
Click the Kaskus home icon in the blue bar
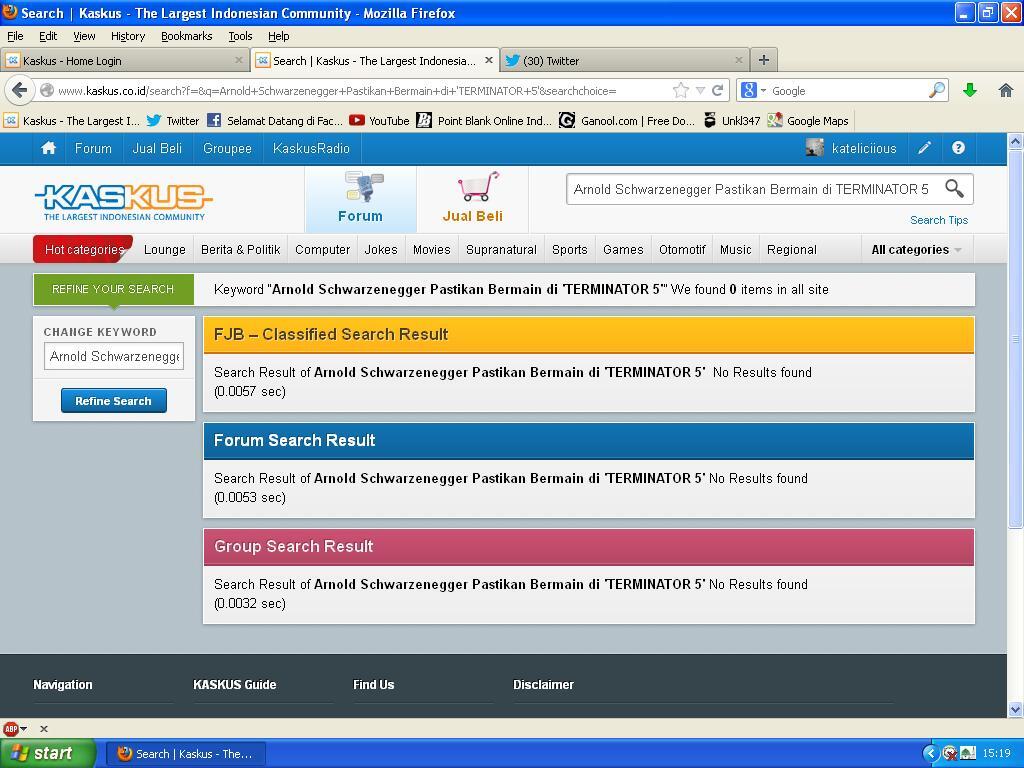(x=48, y=148)
